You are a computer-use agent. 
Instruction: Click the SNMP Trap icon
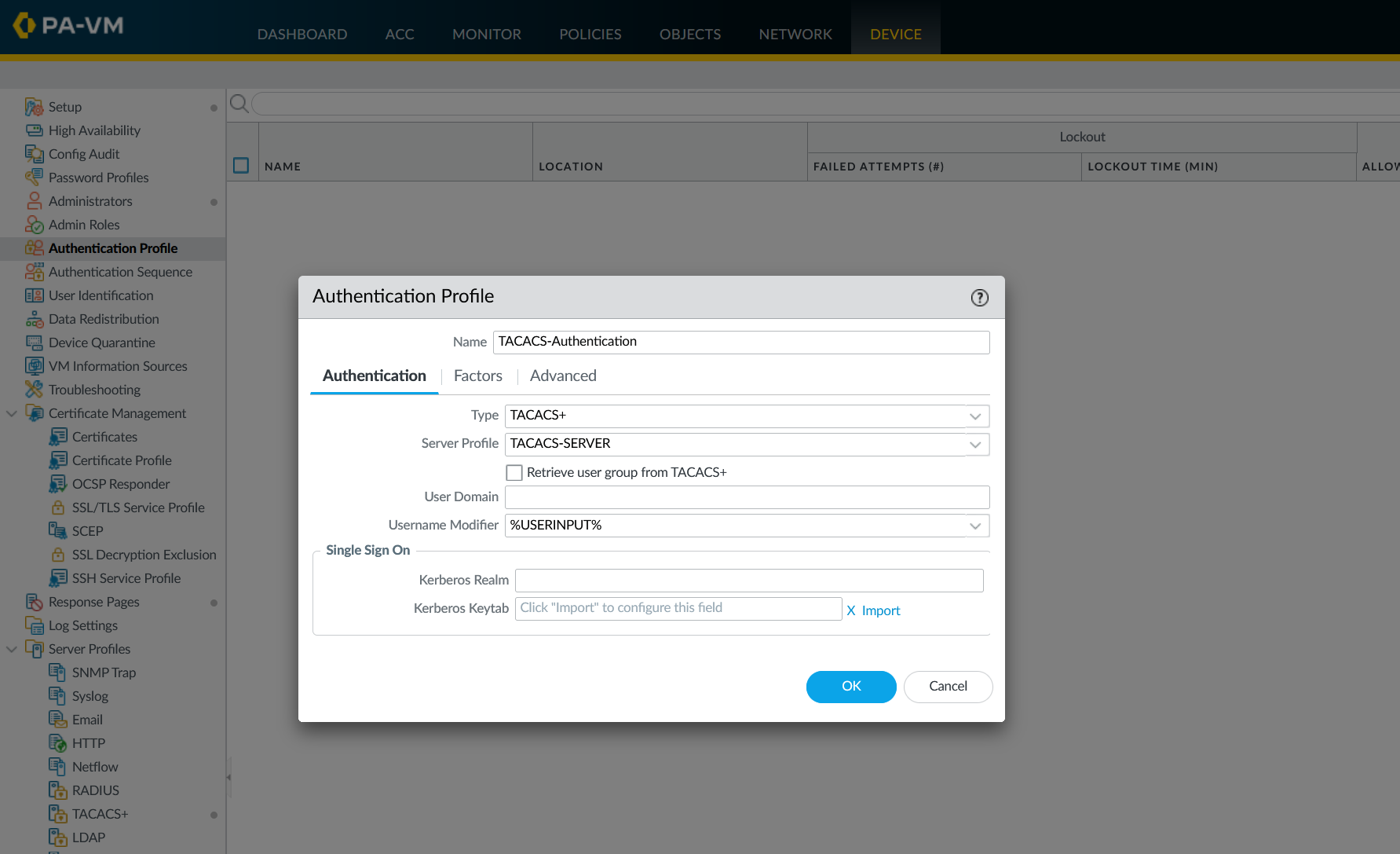57,673
